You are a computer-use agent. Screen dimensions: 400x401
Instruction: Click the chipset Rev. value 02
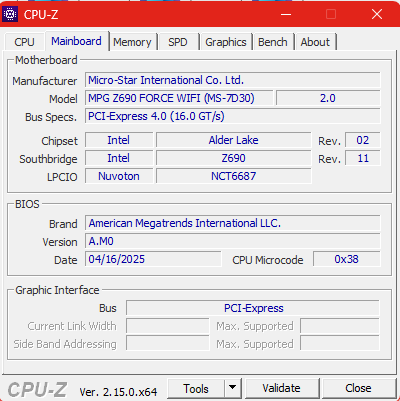(363, 140)
